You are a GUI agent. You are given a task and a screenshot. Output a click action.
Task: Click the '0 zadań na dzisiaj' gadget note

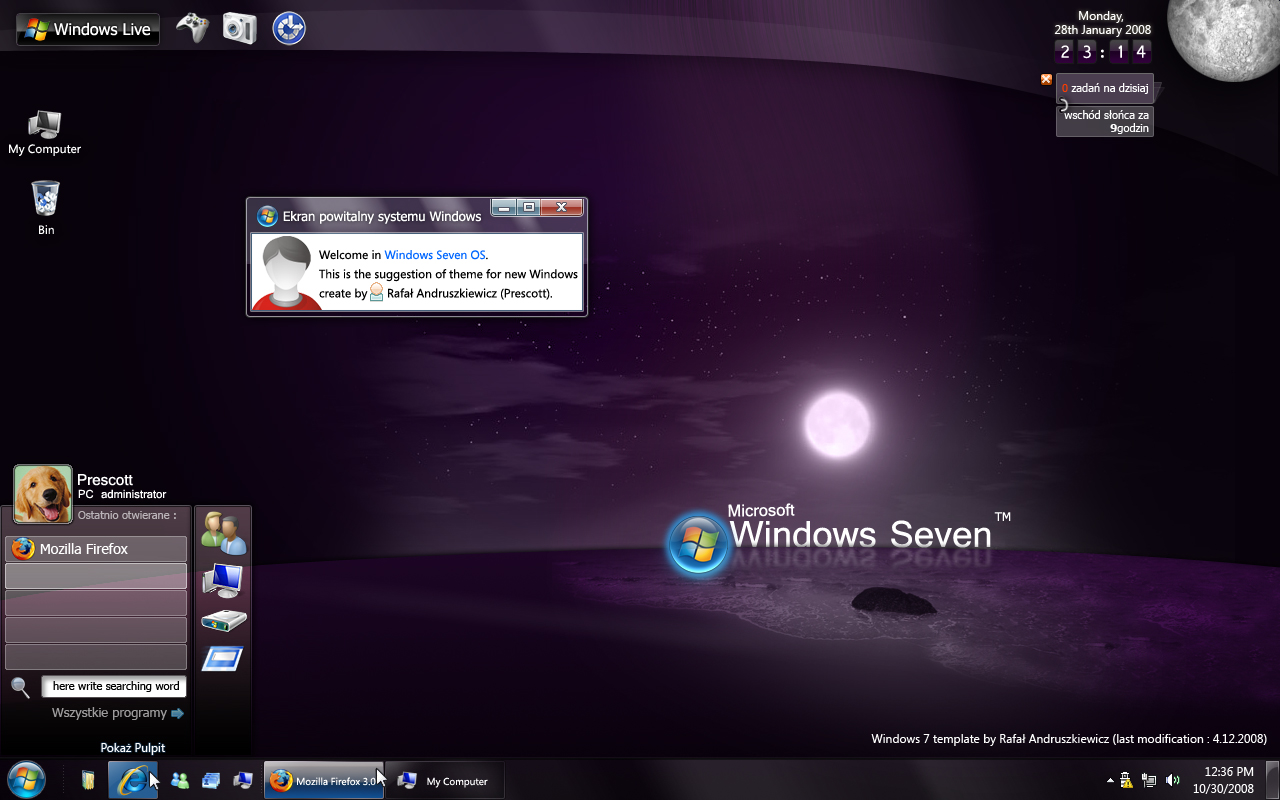coord(1105,88)
